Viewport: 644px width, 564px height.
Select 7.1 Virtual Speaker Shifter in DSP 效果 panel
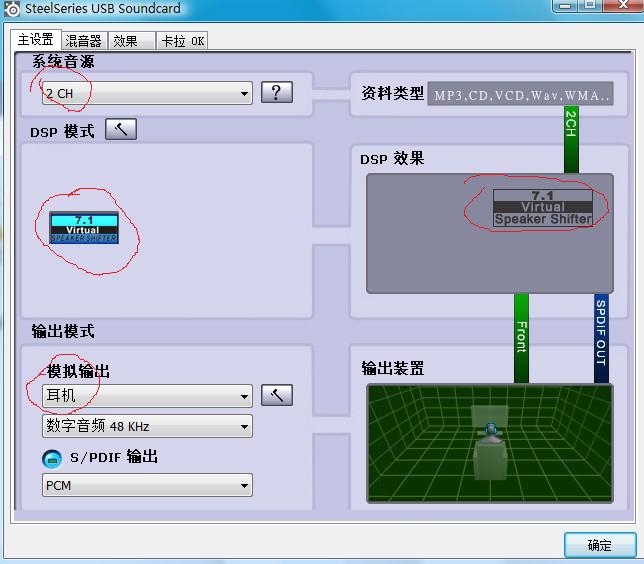pyautogui.click(x=543, y=208)
